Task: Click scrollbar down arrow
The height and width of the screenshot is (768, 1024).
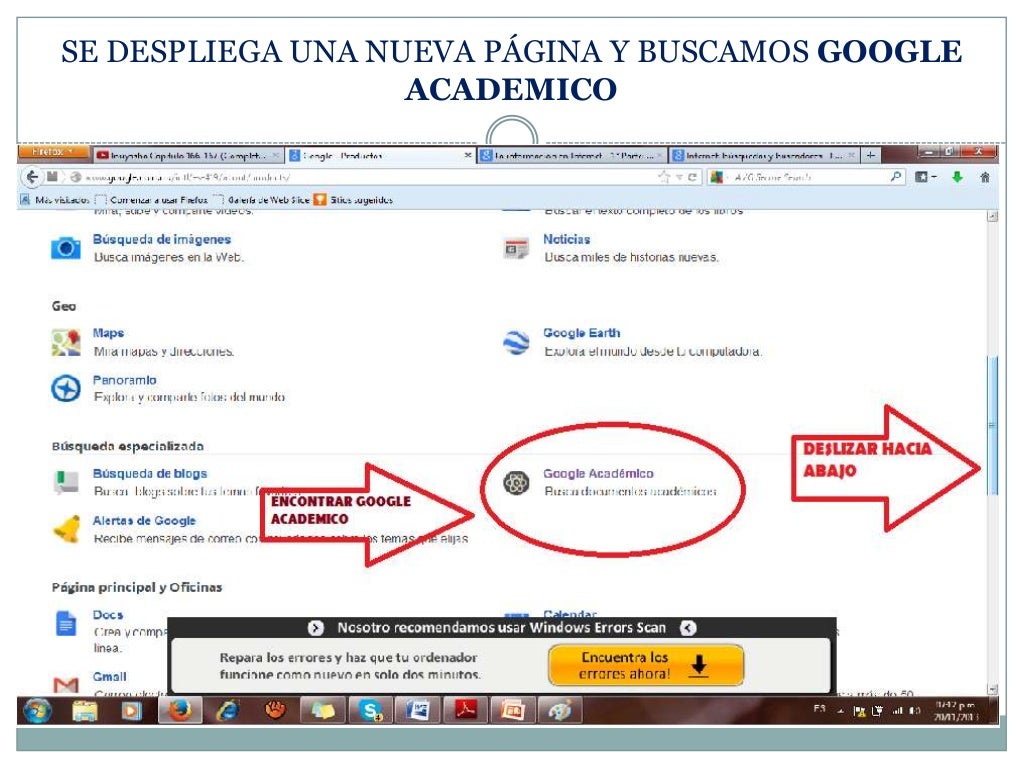Action: click(993, 689)
